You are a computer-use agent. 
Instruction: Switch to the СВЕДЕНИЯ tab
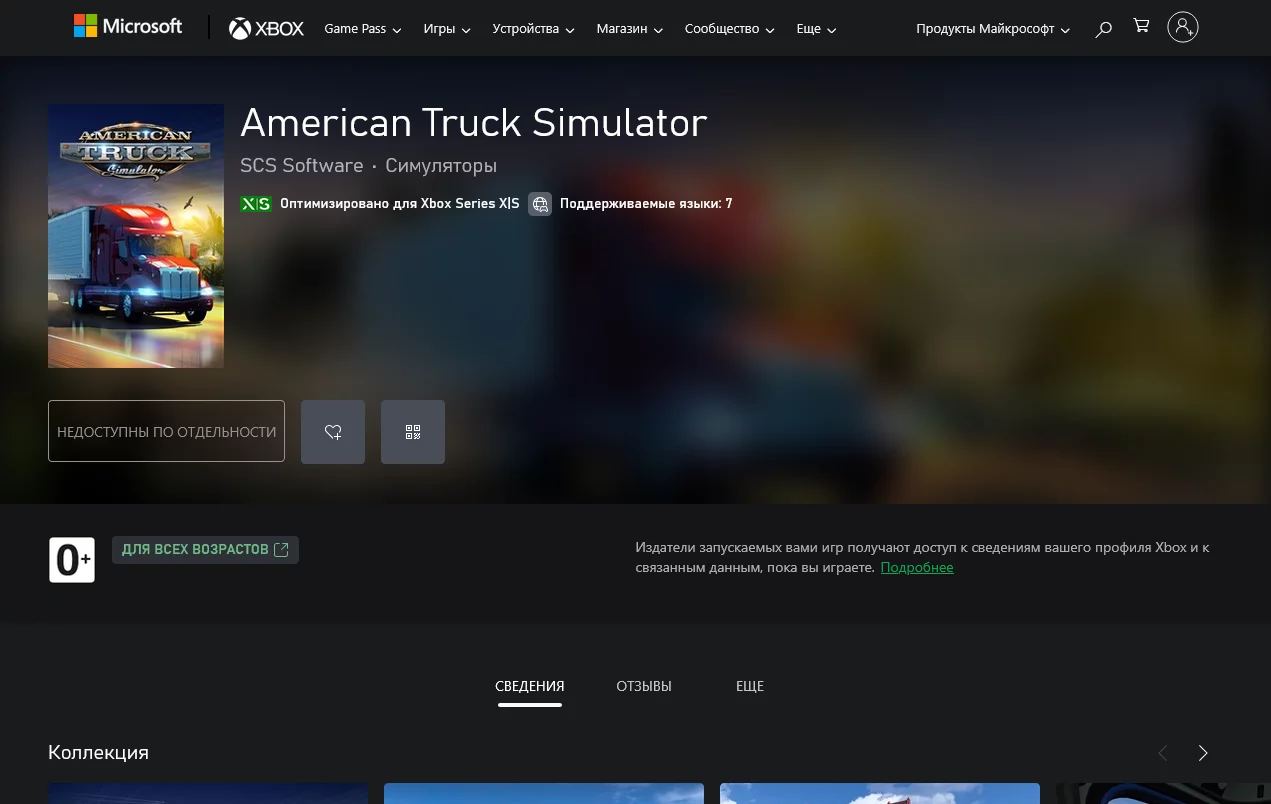click(530, 686)
